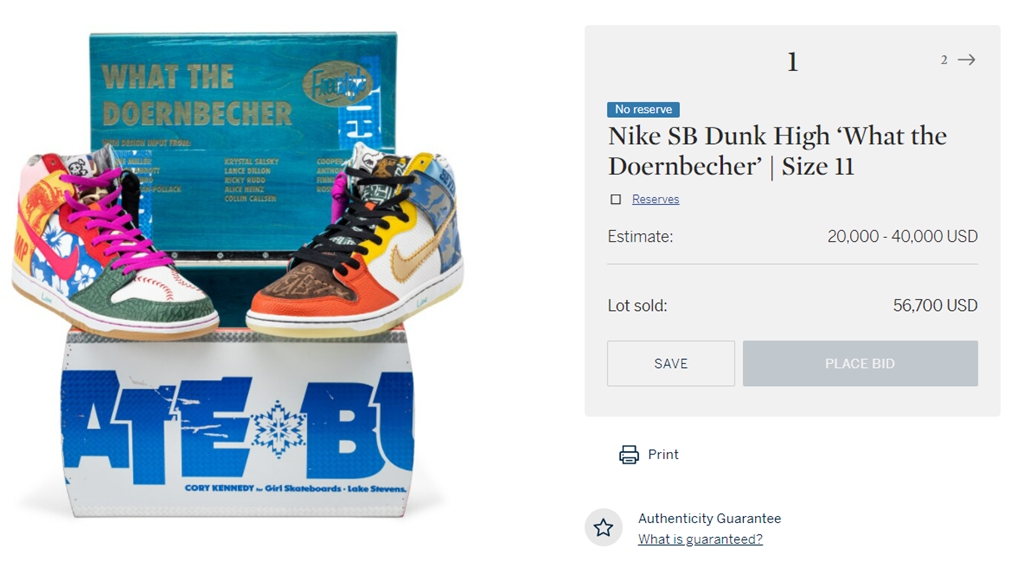The width and height of the screenshot is (1024, 574).
Task: Go to next lot with arrow icon
Action: click(x=967, y=60)
